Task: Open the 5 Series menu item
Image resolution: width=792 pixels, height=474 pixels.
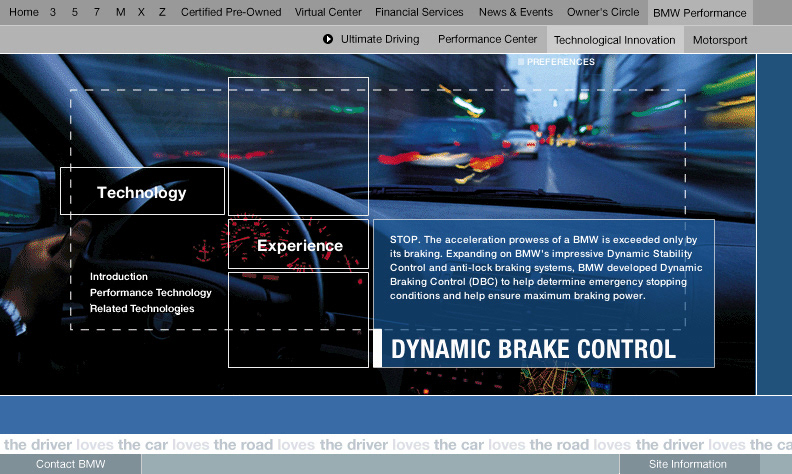Action: tap(75, 12)
